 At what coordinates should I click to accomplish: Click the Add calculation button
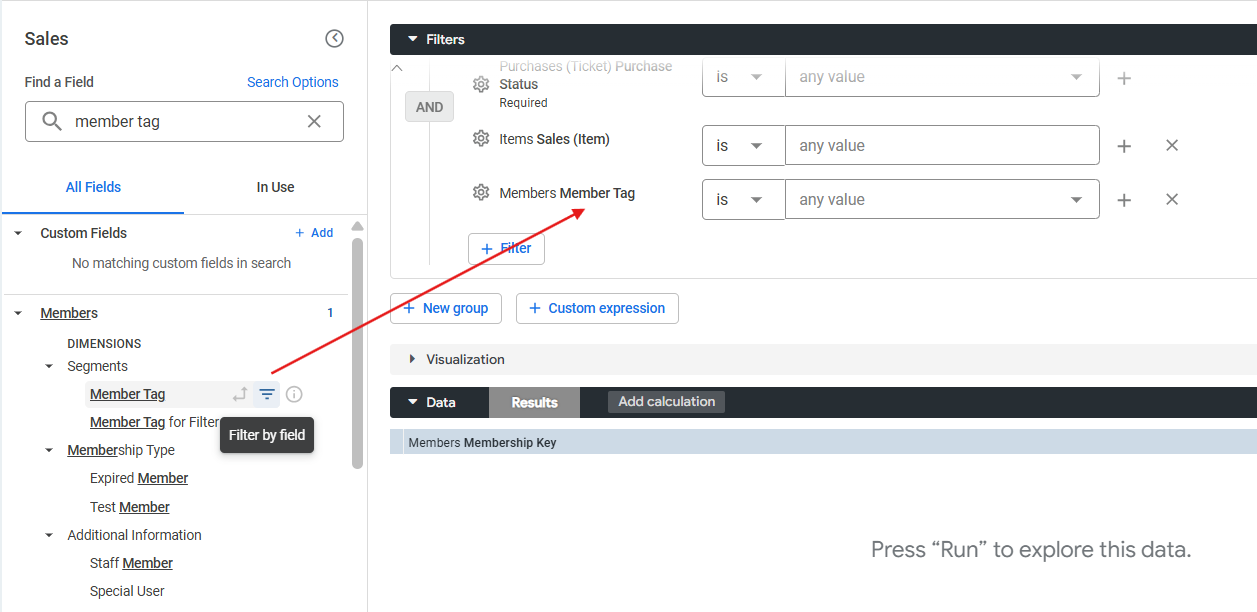pos(666,401)
